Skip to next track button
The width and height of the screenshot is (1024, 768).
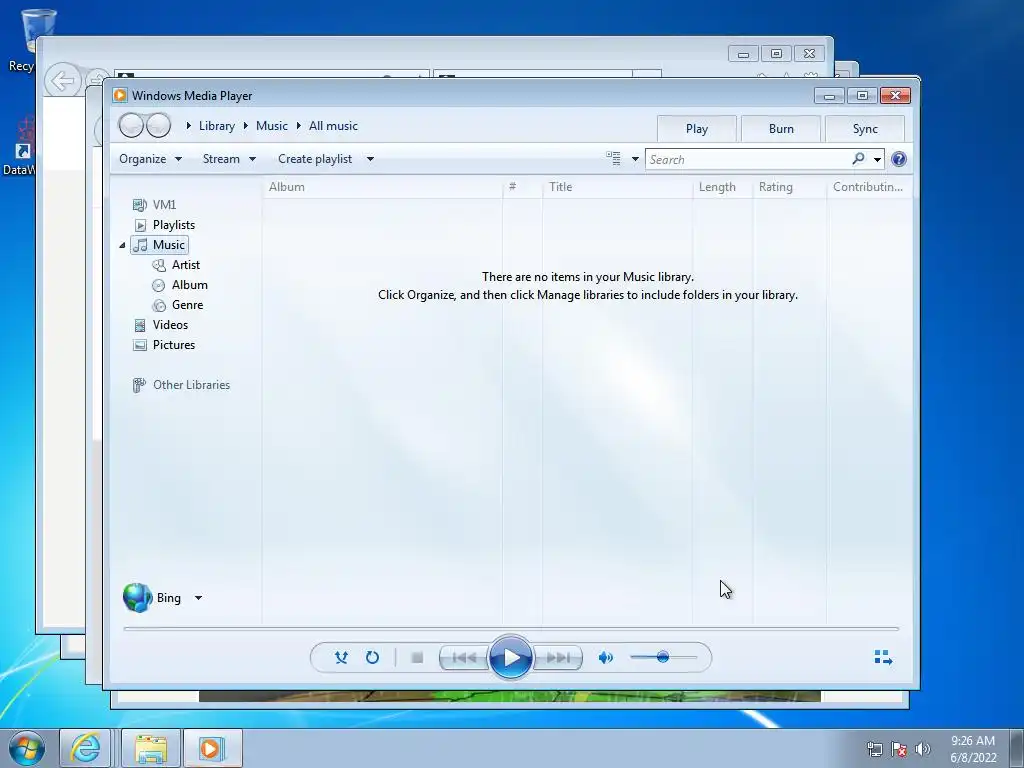tap(558, 658)
